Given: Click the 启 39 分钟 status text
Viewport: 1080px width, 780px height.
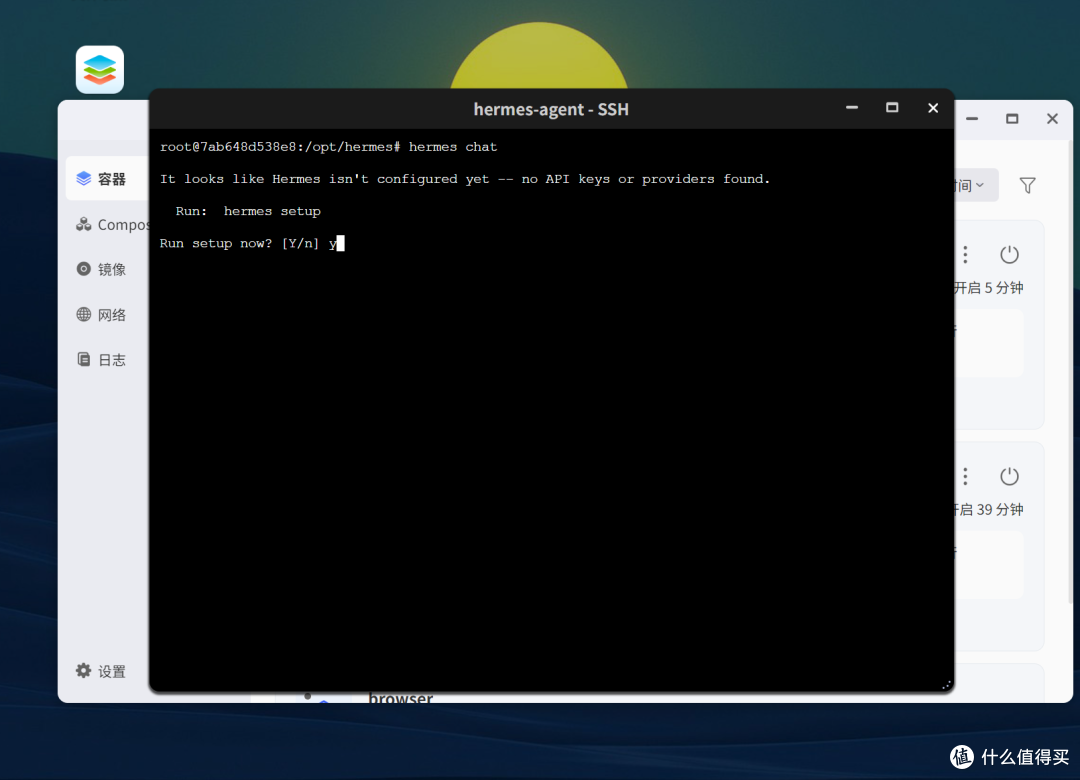Looking at the screenshot, I should pyautogui.click(x=989, y=510).
